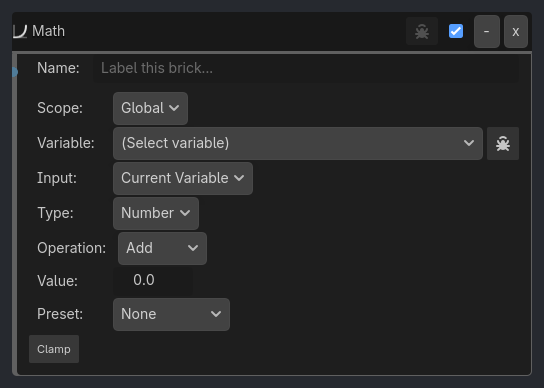Click the Variable: label
This screenshot has width=544, height=388.
pos(66,143)
